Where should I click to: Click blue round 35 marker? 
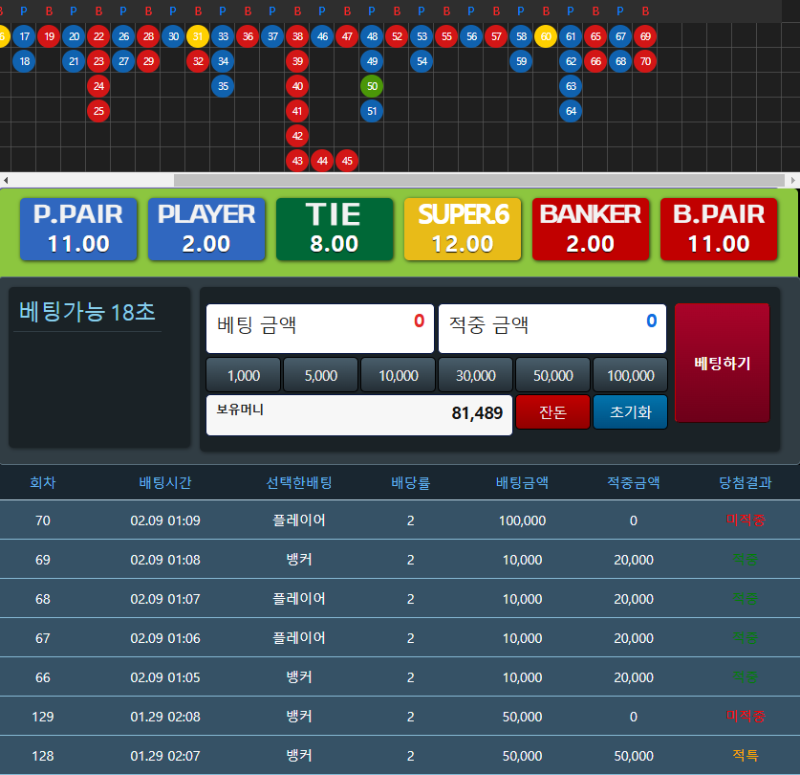coord(223,86)
